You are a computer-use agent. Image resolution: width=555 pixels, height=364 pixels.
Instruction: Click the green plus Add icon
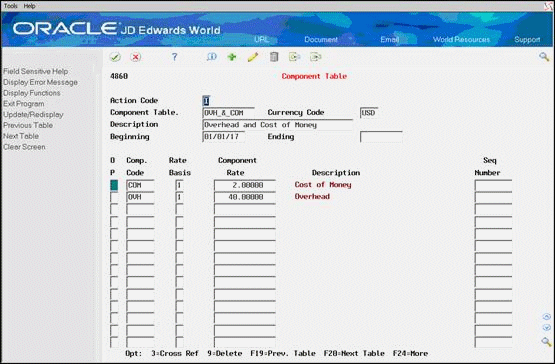click(x=232, y=57)
